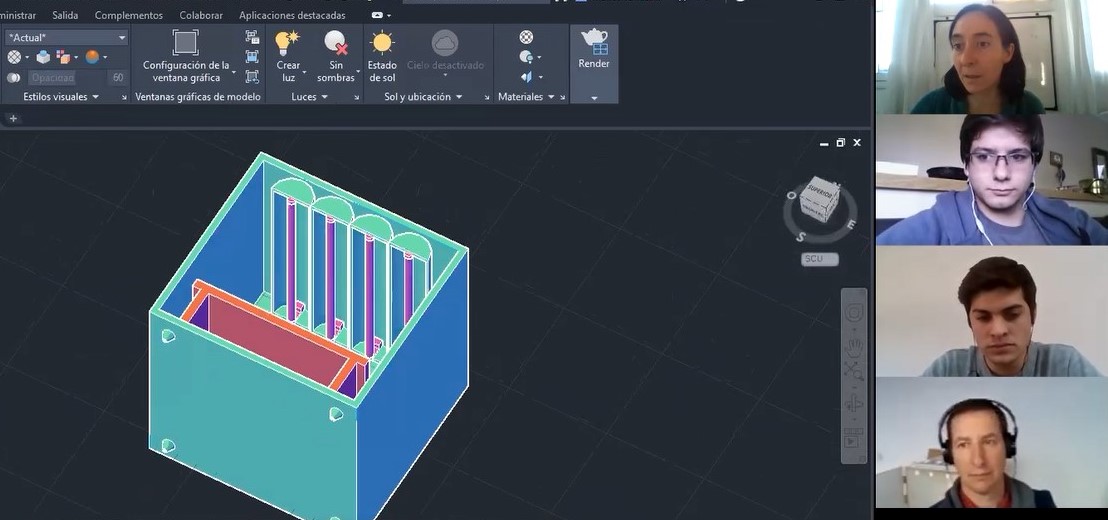
Task: Click the colored cubes edge style icon
Action: 64,57
